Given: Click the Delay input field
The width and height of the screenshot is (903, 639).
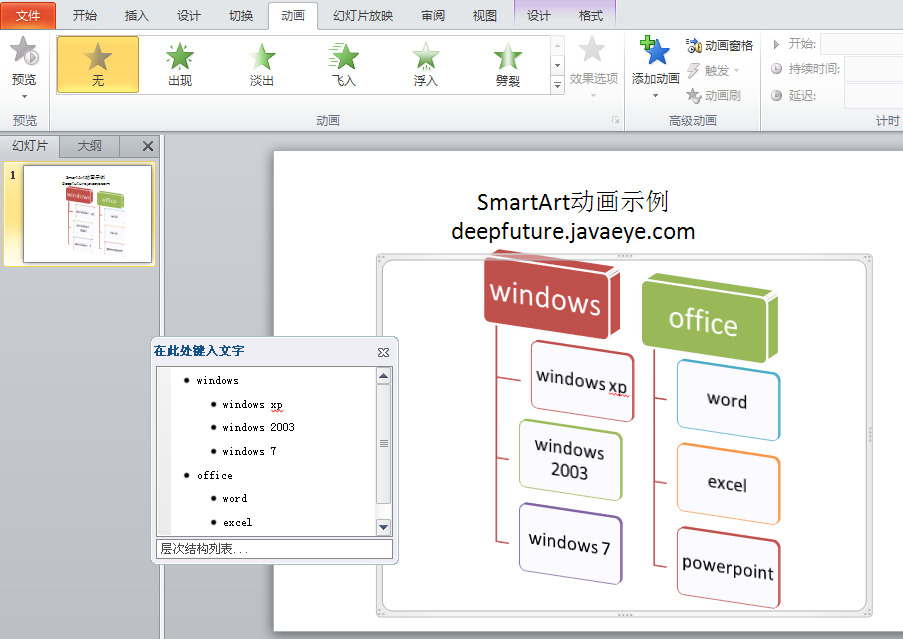Looking at the screenshot, I should pyautogui.click(x=874, y=96).
